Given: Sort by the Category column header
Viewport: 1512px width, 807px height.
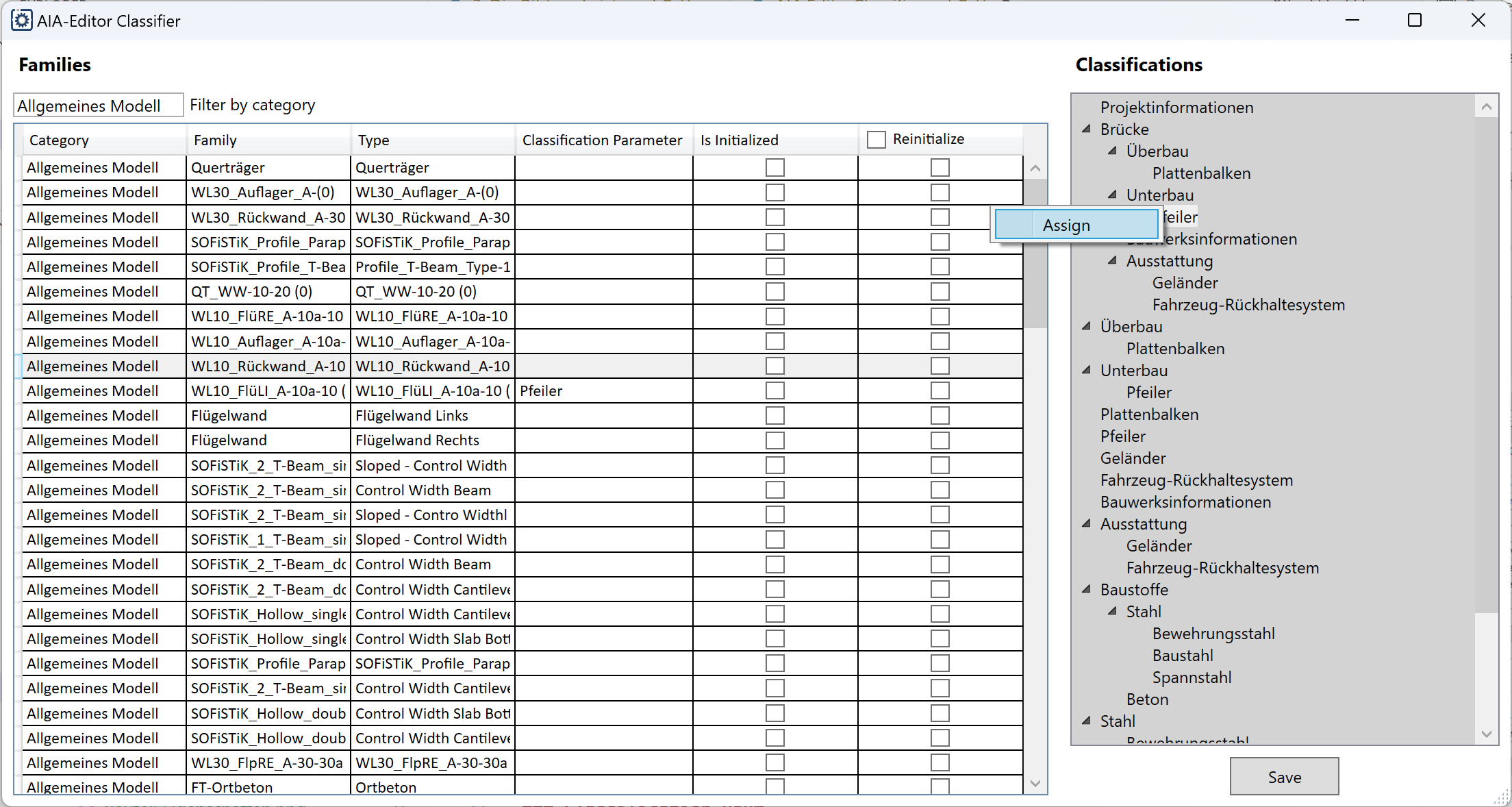Looking at the screenshot, I should pyautogui.click(x=104, y=140).
